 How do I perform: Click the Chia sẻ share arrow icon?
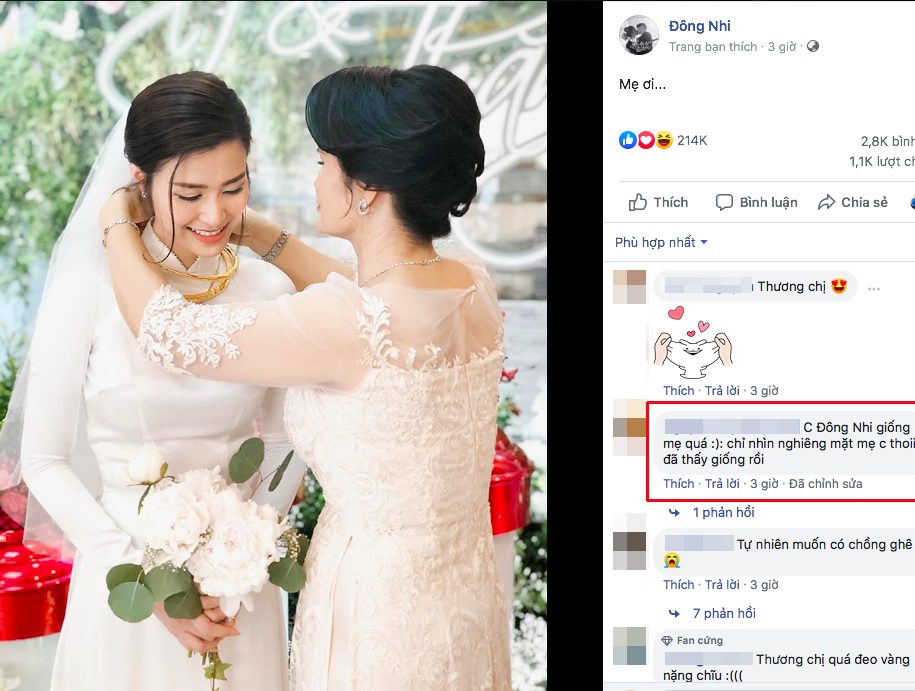coord(826,202)
